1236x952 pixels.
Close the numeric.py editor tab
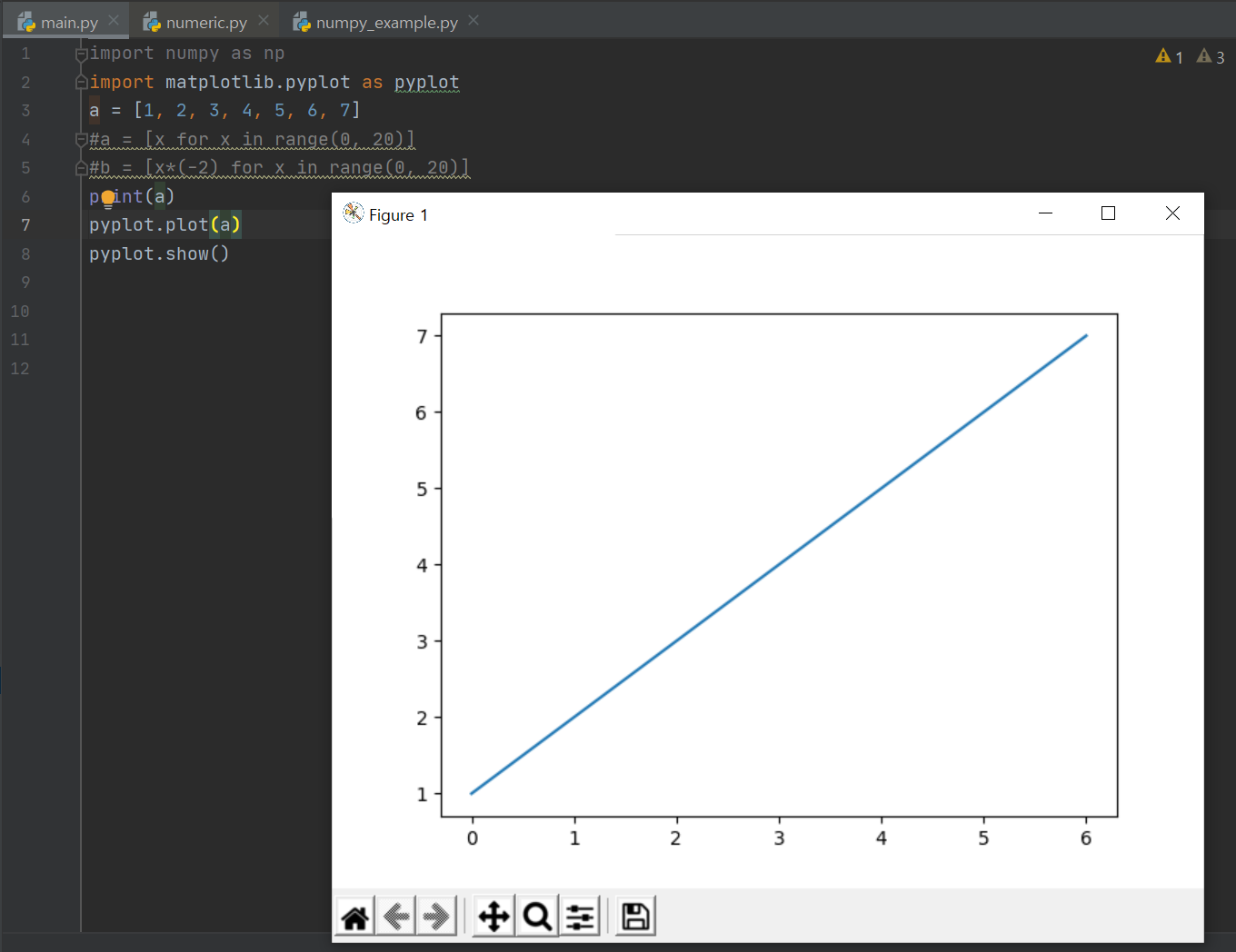click(264, 20)
